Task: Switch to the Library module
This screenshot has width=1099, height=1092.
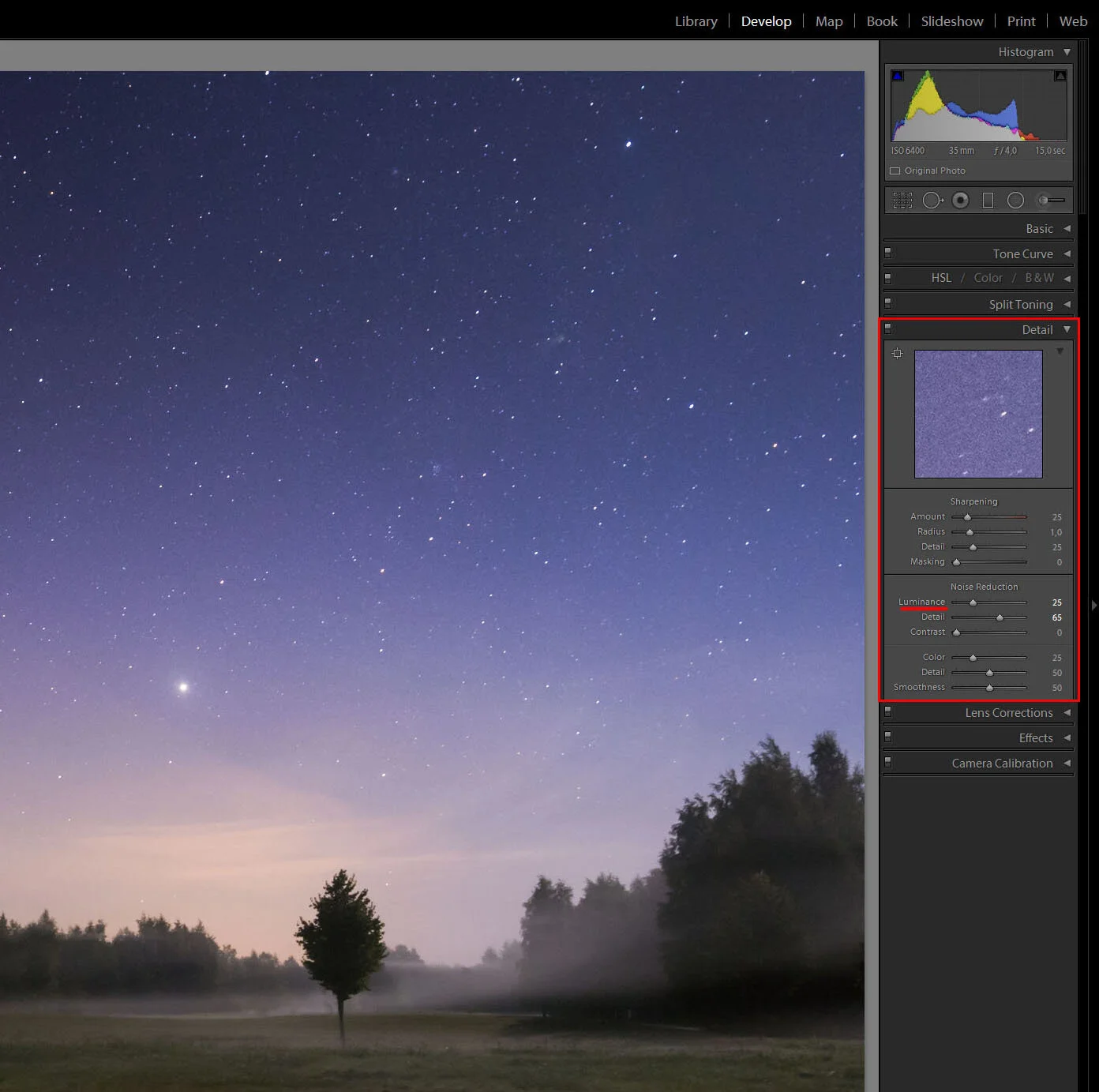Action: click(x=696, y=21)
